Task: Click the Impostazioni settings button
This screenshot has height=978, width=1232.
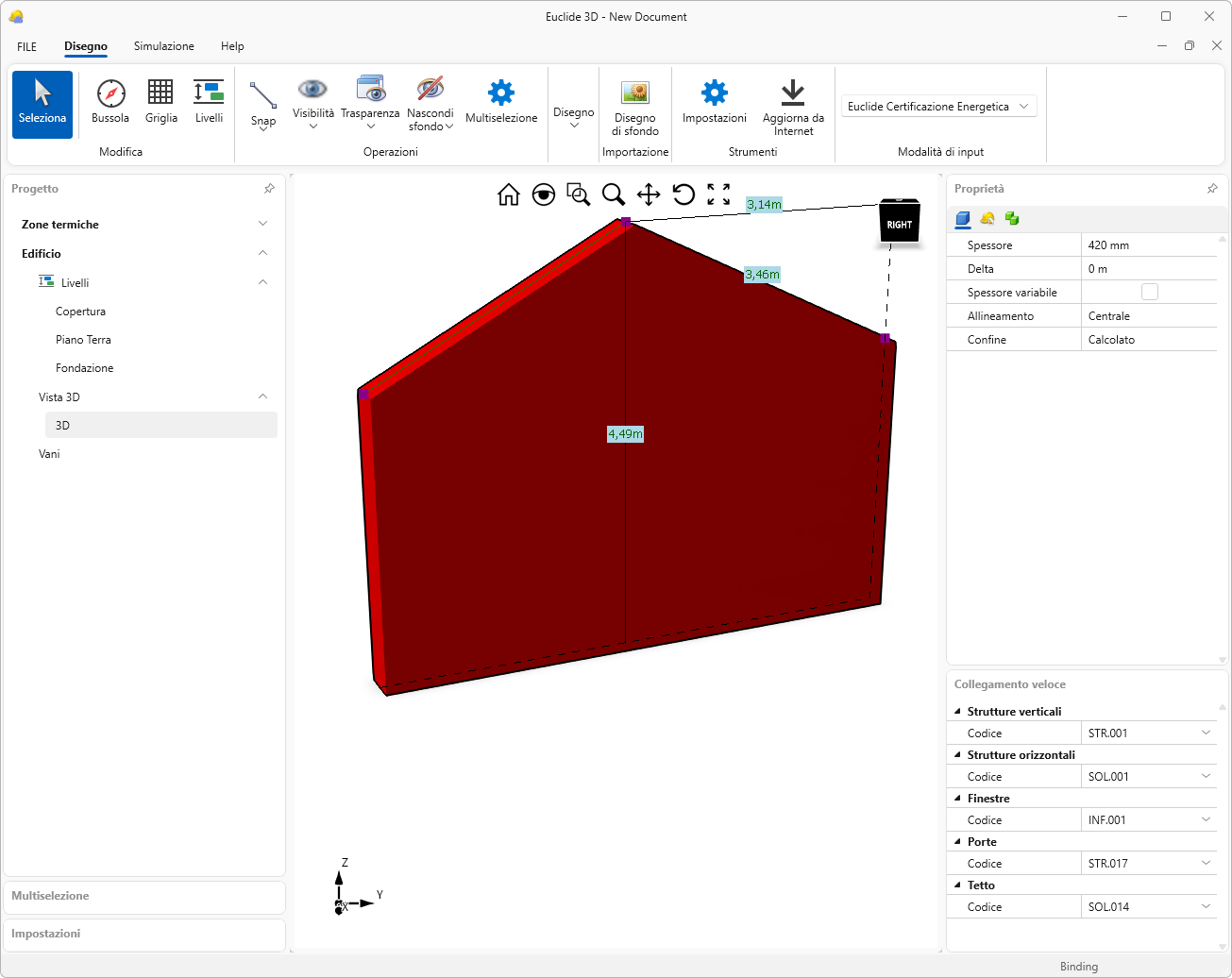Action: 715,94
